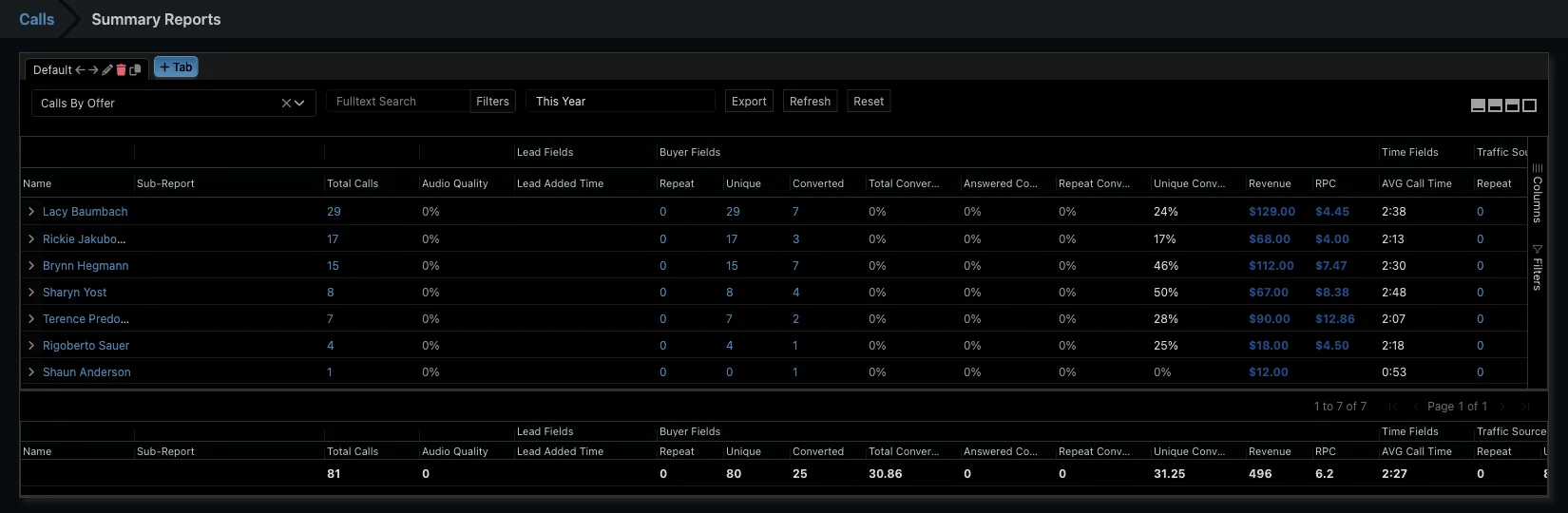Add a new tab with + Tab

click(x=176, y=67)
